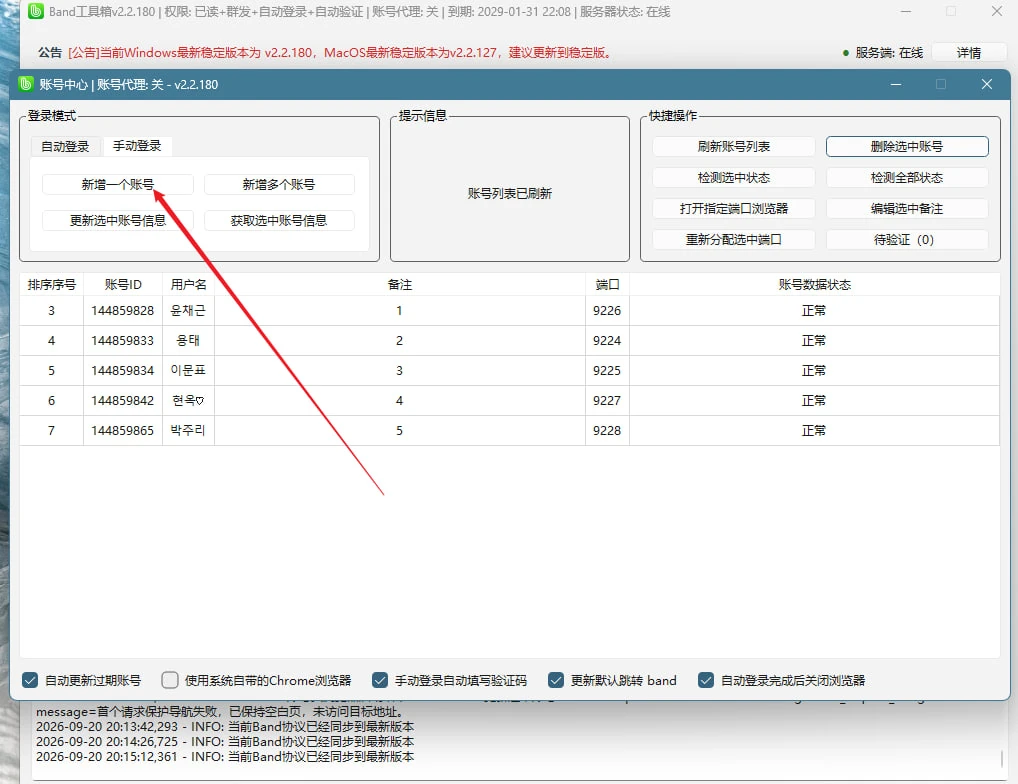This screenshot has width=1018, height=784.
Task: Click the 用户名 column header
Action: click(x=188, y=284)
